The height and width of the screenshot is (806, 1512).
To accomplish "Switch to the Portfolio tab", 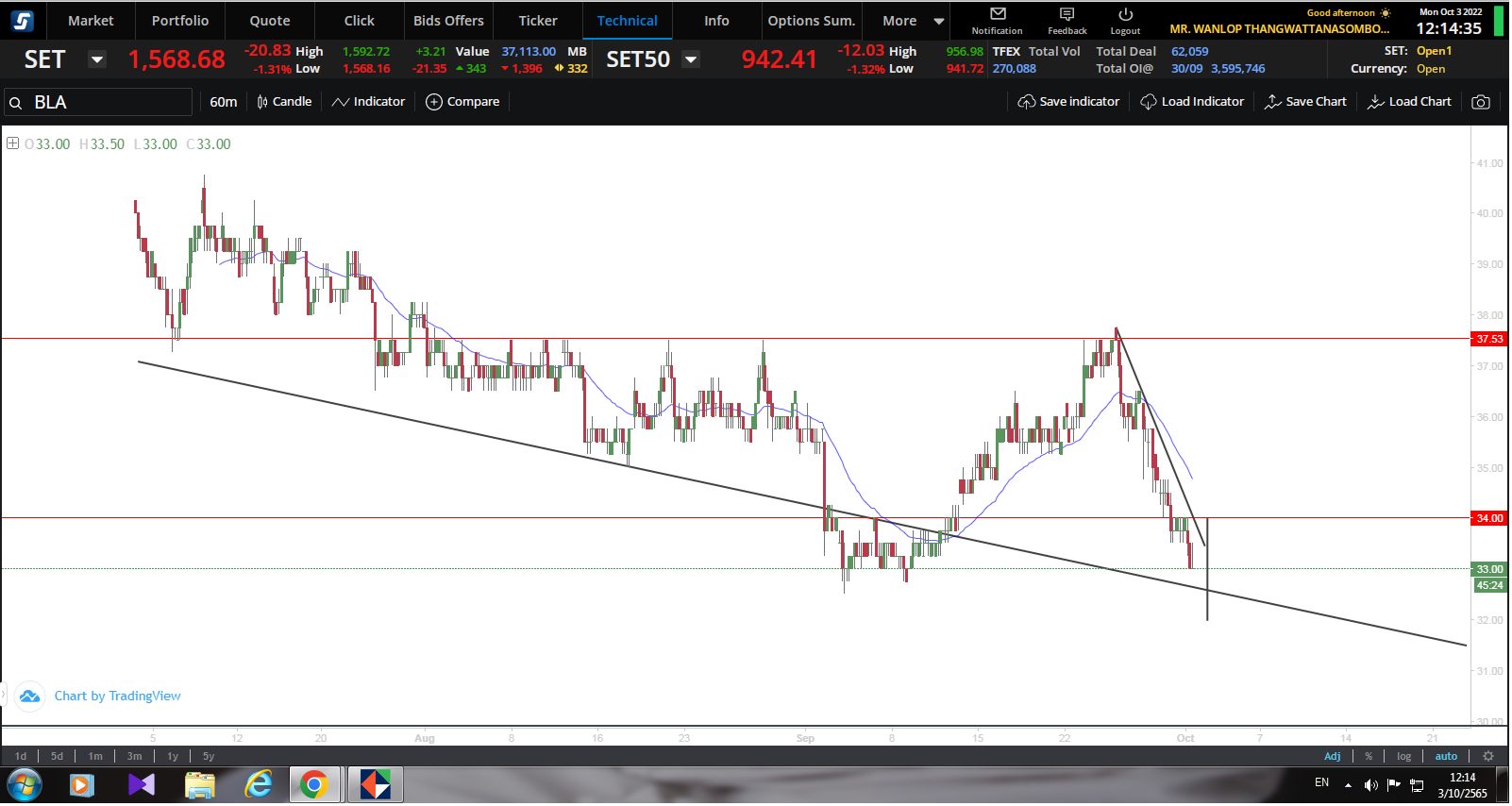I will (x=180, y=21).
